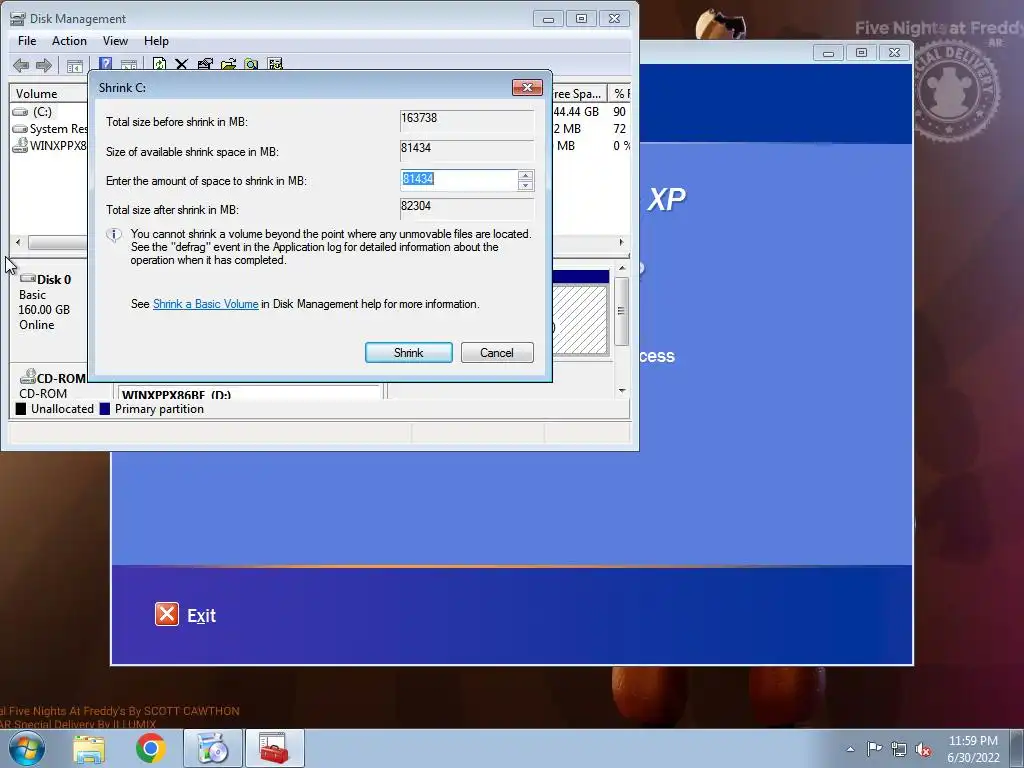This screenshot has width=1024, height=768.
Task: Click the Back arrow in Disk Management toolbar
Action: [x=21, y=65]
